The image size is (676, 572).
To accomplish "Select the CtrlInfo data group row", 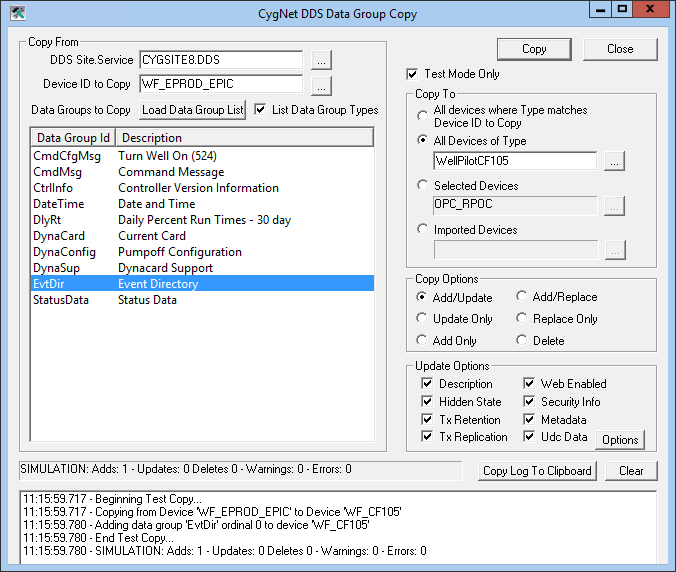I will tap(203, 188).
